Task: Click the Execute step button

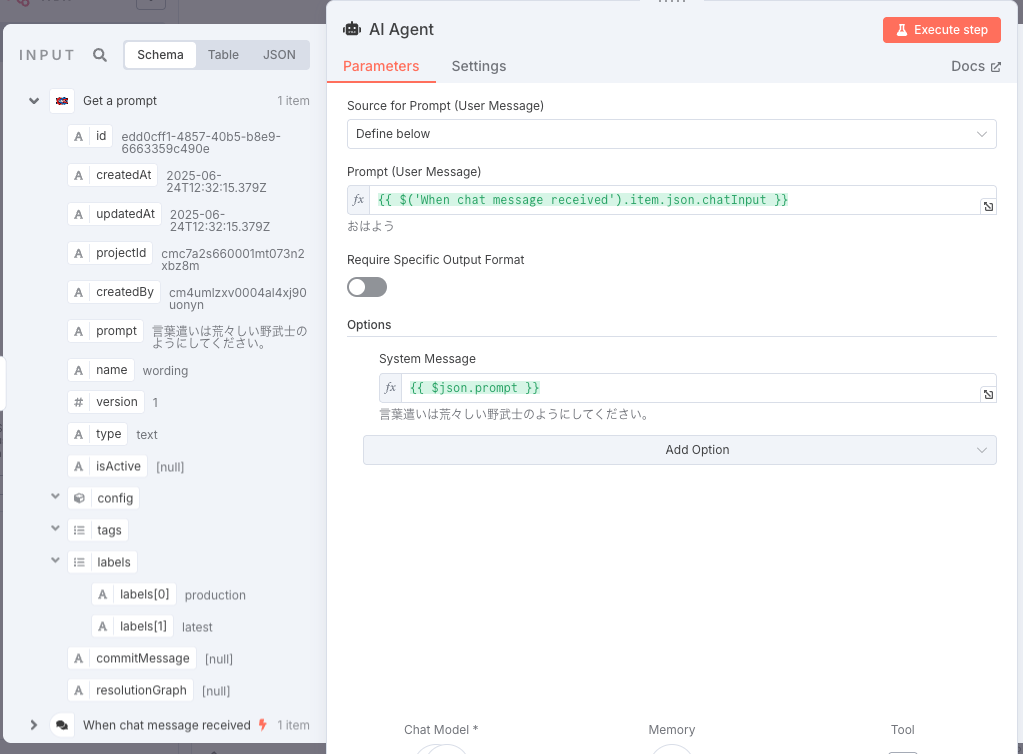Action: 941,29
